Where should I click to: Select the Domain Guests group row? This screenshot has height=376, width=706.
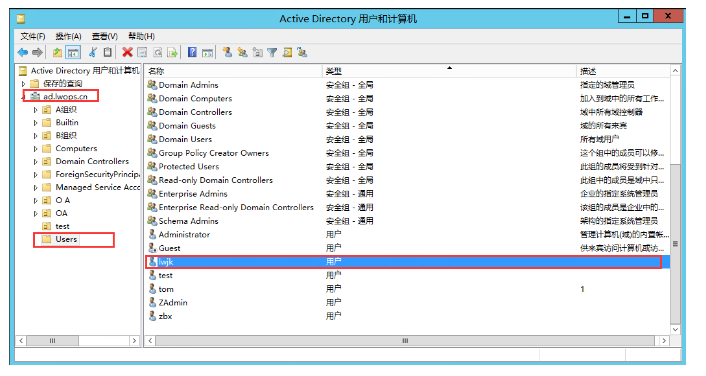click(407, 126)
